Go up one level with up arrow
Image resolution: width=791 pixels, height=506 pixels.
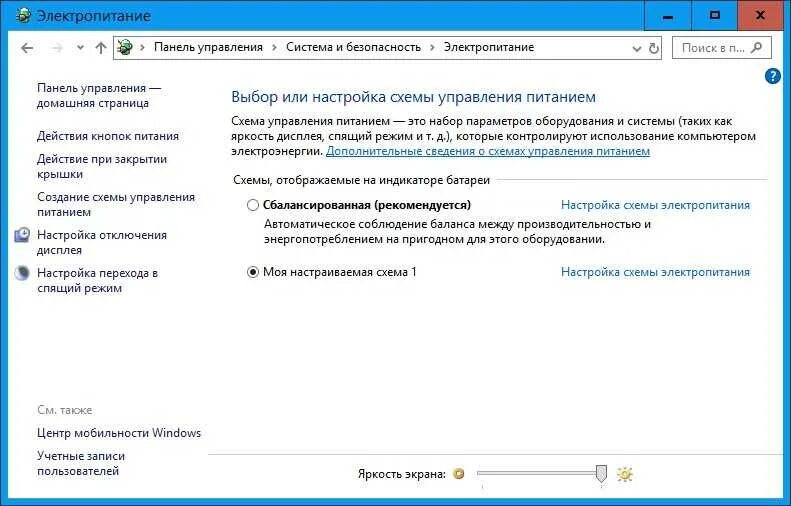(x=100, y=48)
